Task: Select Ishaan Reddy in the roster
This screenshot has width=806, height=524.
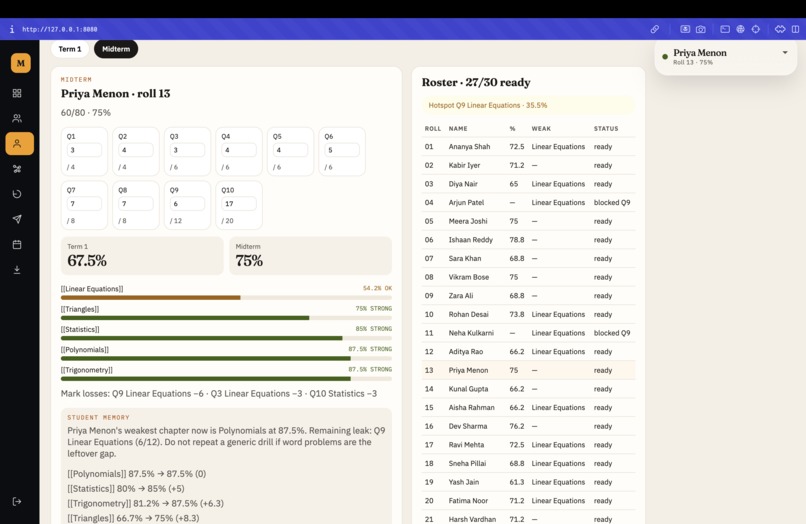Action: 528,240
